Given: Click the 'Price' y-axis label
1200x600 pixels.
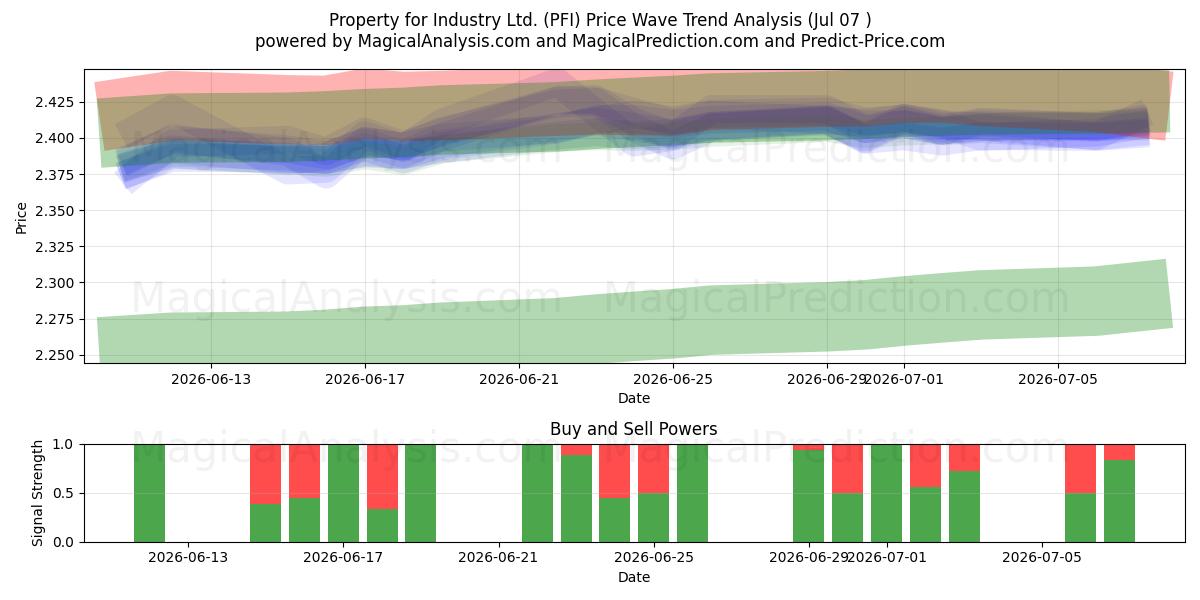Looking at the screenshot, I should tap(22, 216).
